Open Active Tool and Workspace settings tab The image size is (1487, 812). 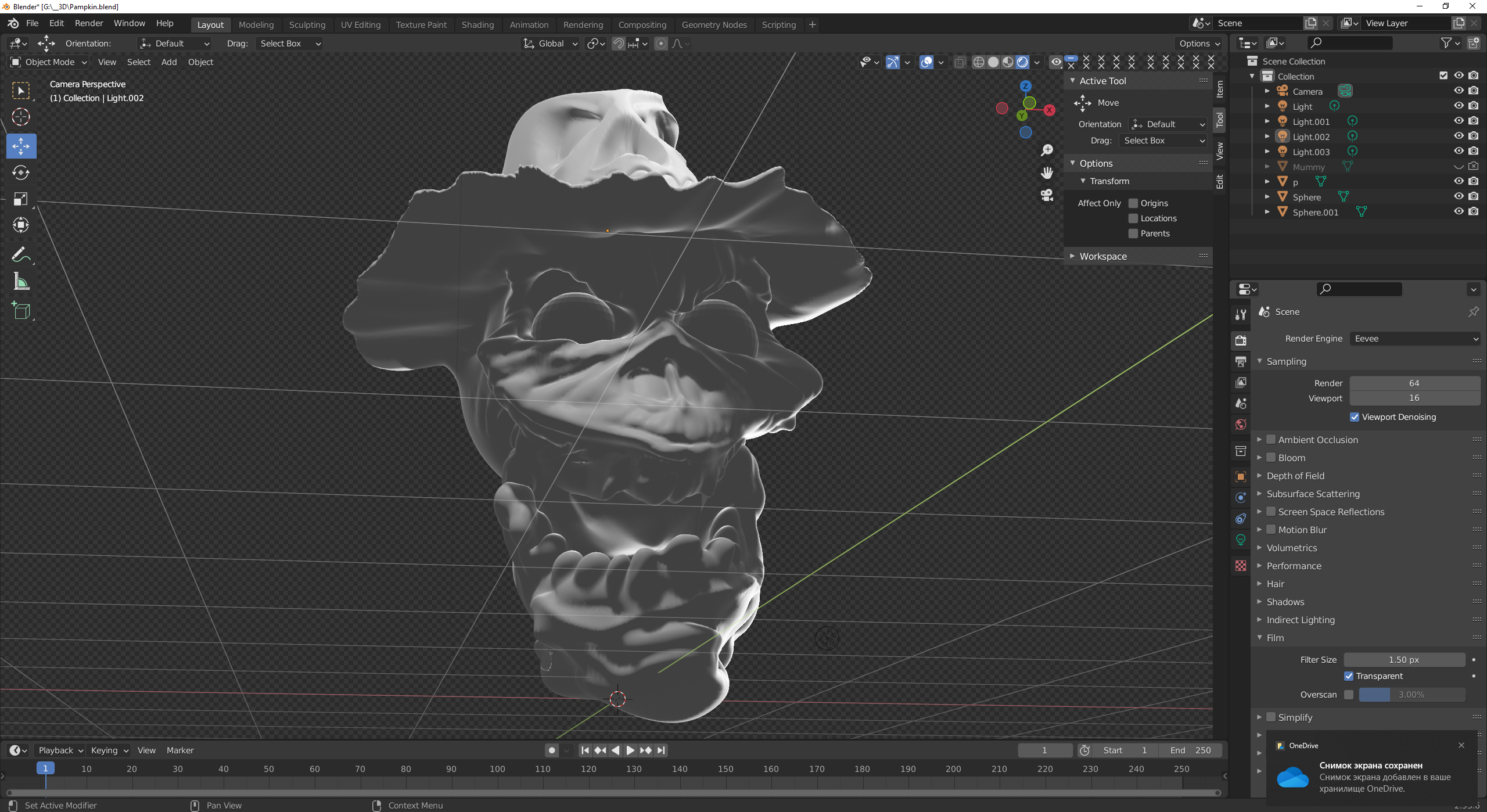[1241, 314]
